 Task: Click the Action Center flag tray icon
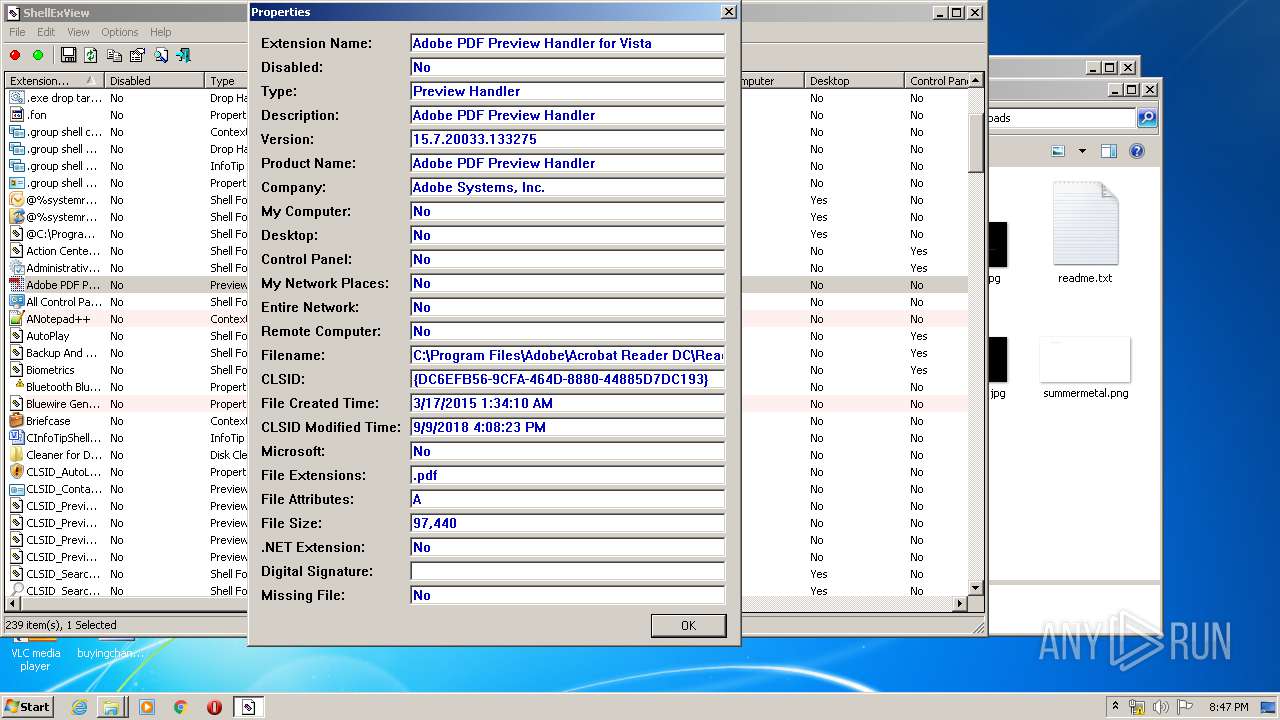point(1184,706)
